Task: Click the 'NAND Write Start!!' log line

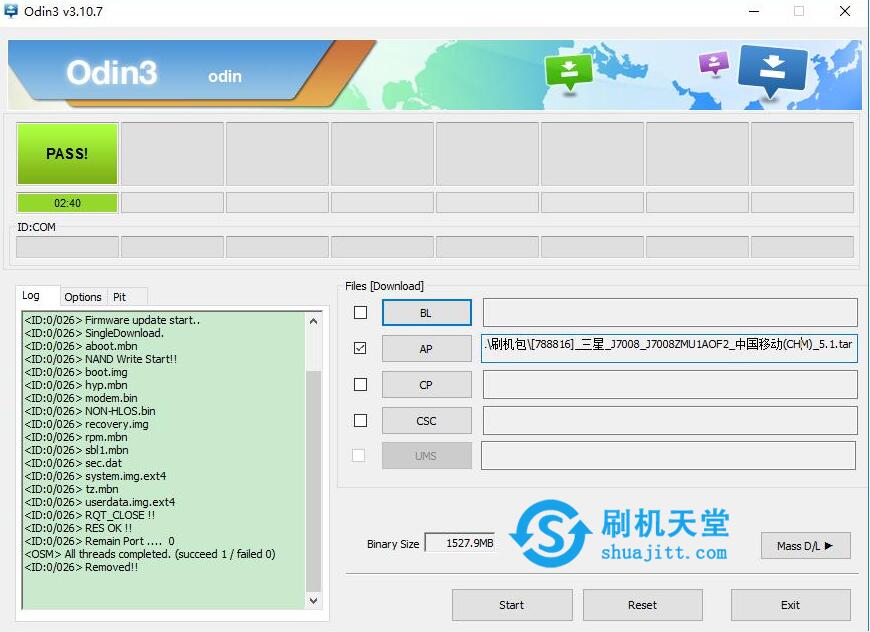Action: 101,359
